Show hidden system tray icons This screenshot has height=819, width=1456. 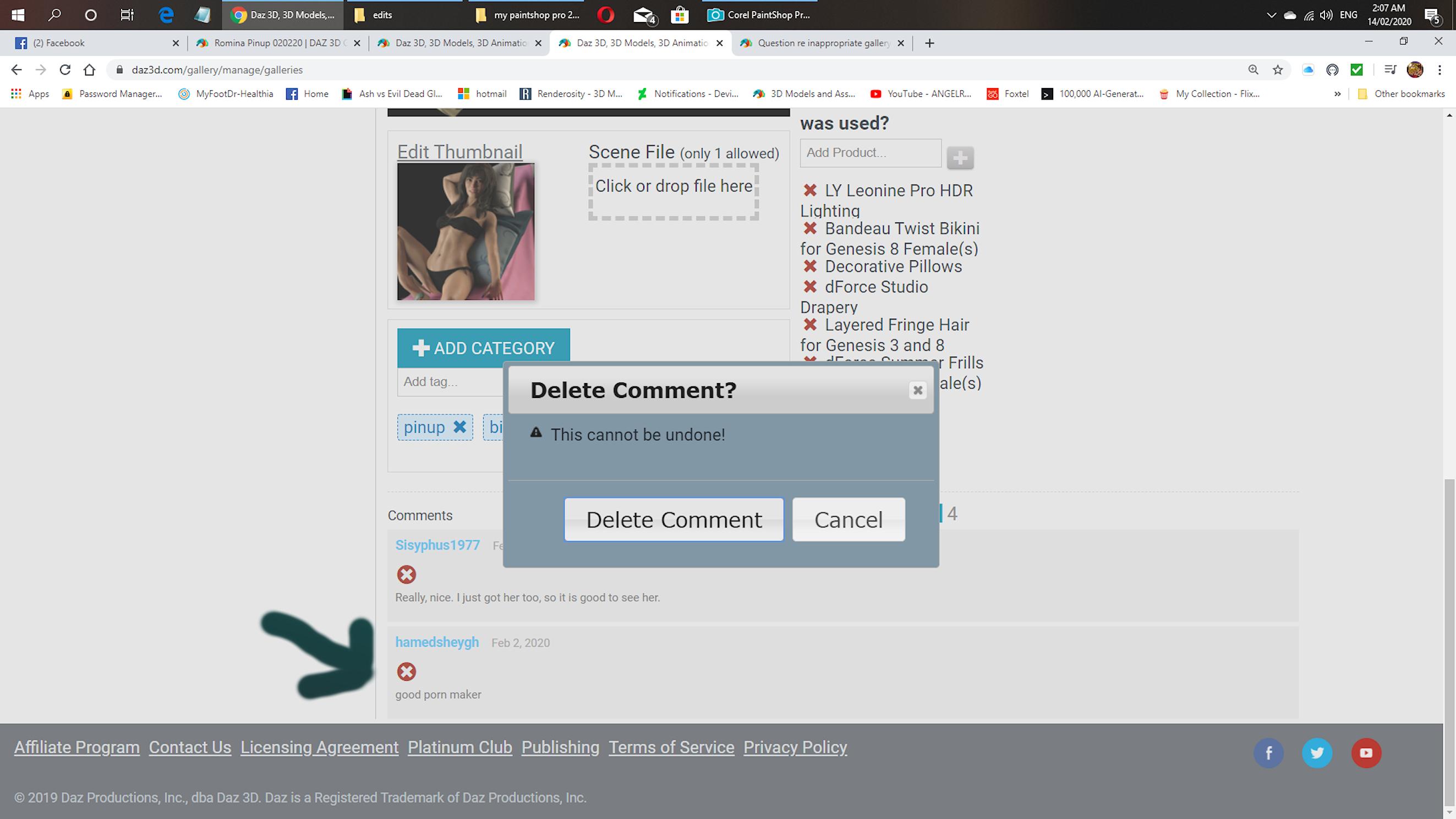coord(1271,15)
